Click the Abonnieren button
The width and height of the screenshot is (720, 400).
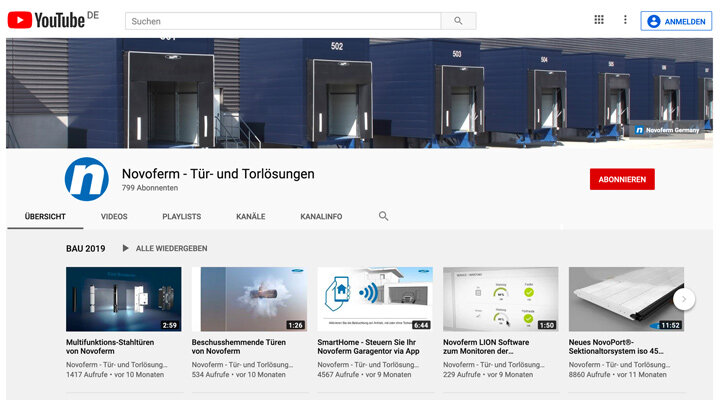click(622, 180)
